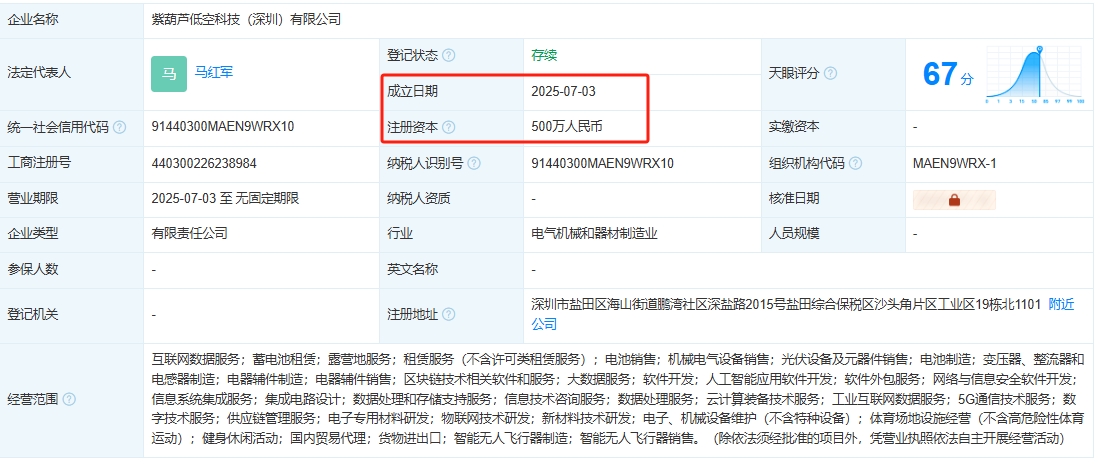Click the 纳税人资质 field label
The height and width of the screenshot is (466, 1101).
418,199
